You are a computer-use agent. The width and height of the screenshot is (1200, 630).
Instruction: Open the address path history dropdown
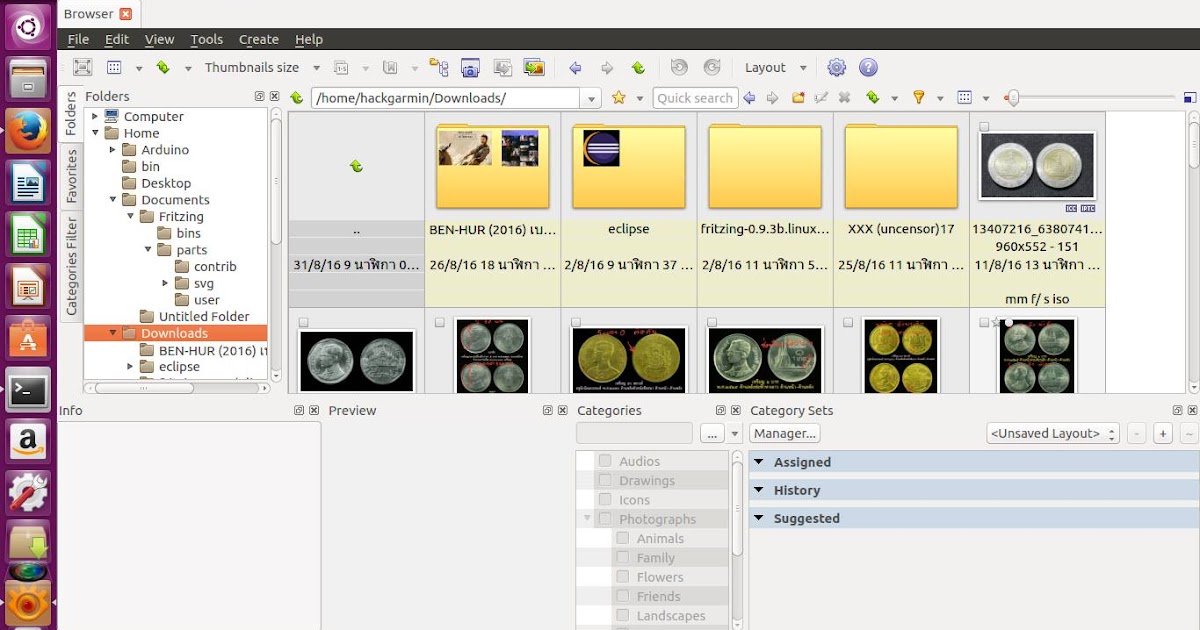(x=591, y=98)
